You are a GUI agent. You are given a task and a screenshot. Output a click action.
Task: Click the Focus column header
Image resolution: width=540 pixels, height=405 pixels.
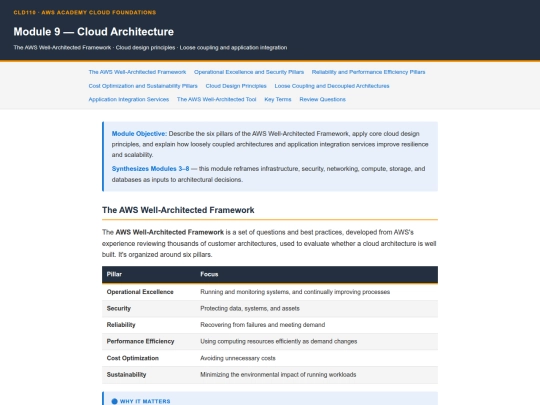pyautogui.click(x=209, y=274)
